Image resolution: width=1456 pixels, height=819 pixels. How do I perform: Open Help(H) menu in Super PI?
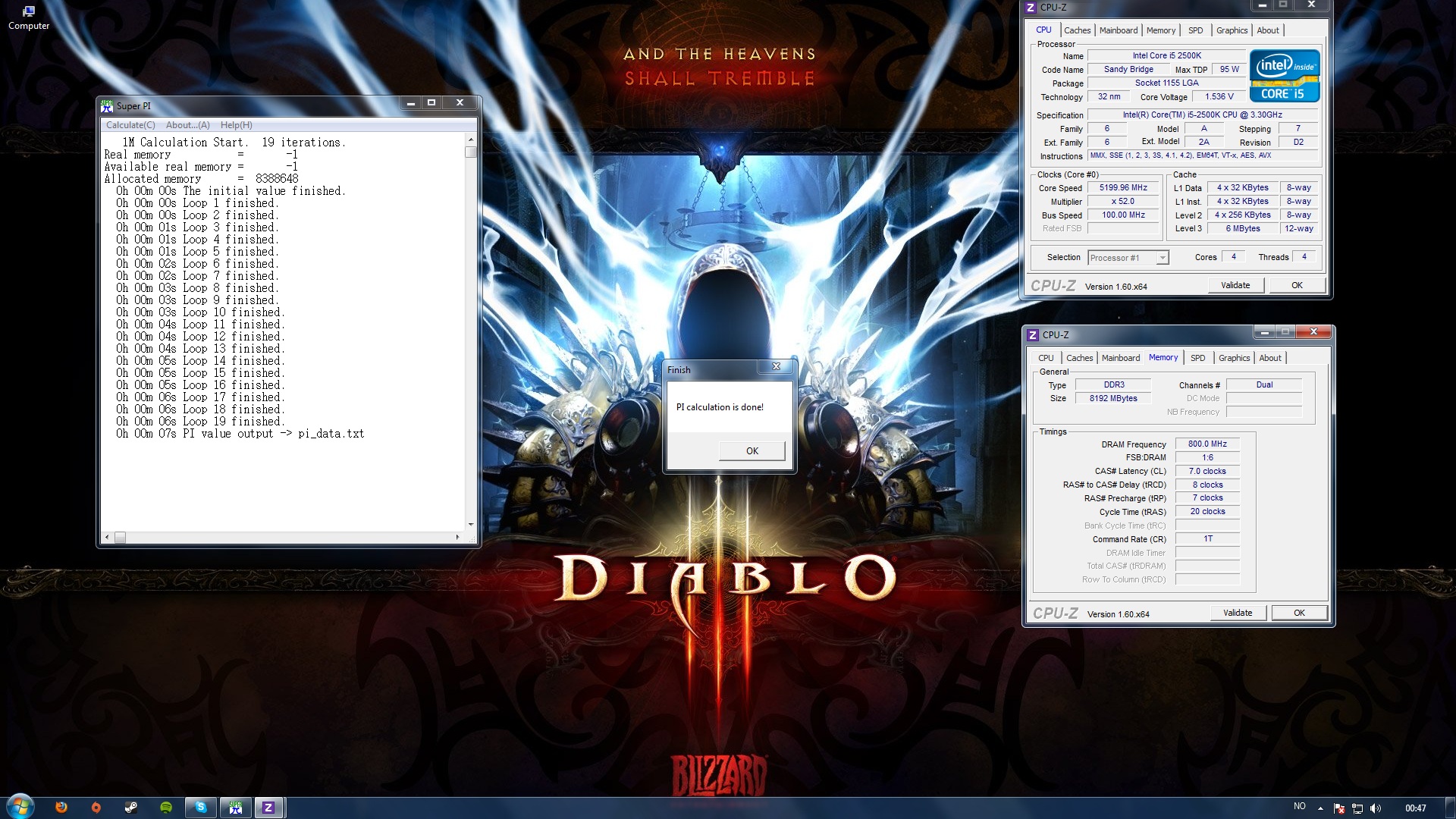tap(237, 125)
